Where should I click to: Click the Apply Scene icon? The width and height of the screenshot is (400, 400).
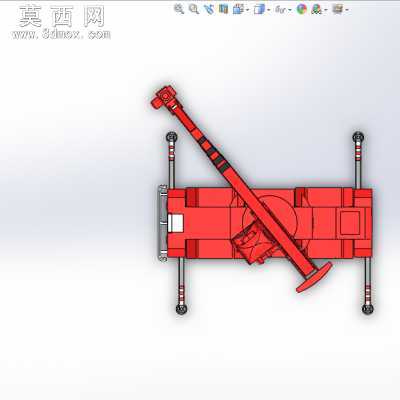tap(316, 9)
